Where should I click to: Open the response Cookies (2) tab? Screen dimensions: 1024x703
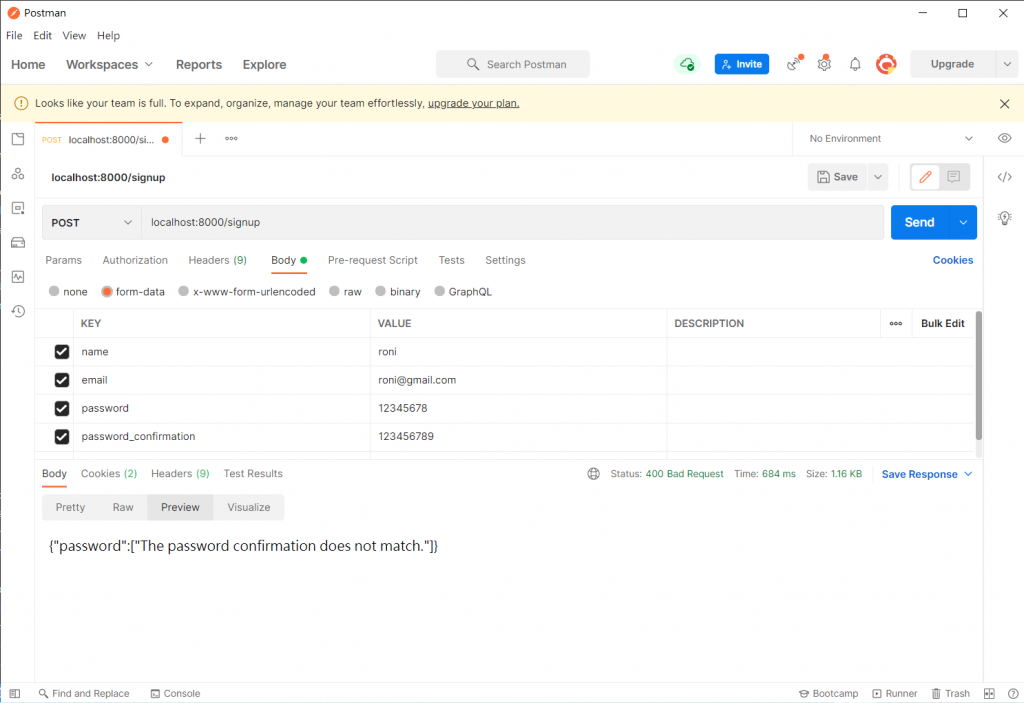click(x=109, y=474)
